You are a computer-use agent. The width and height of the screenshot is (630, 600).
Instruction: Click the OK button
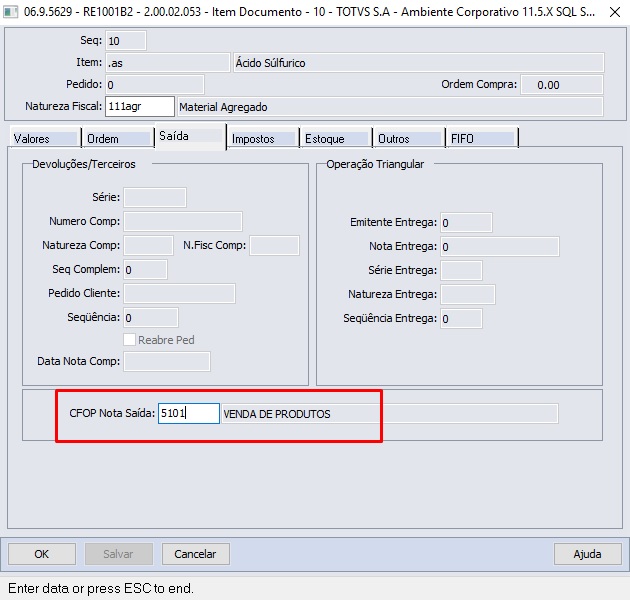point(42,554)
